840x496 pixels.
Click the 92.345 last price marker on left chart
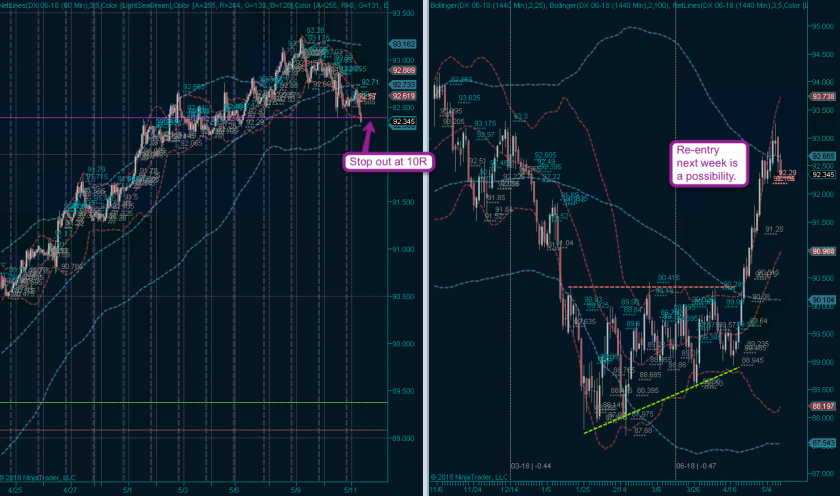403,122
